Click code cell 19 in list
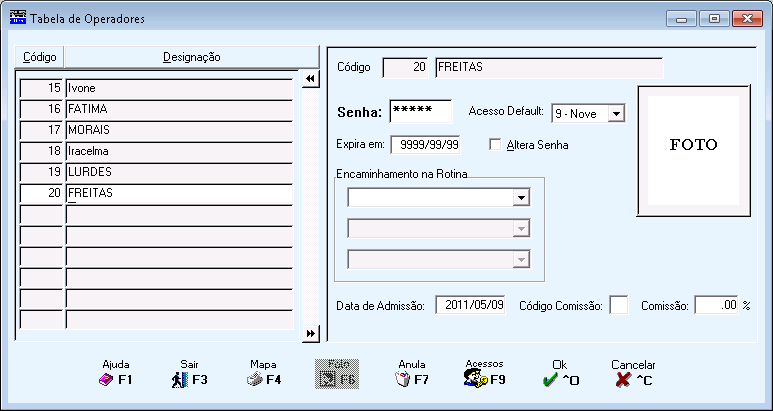Screen dimensions: 773x411 (x=41, y=172)
